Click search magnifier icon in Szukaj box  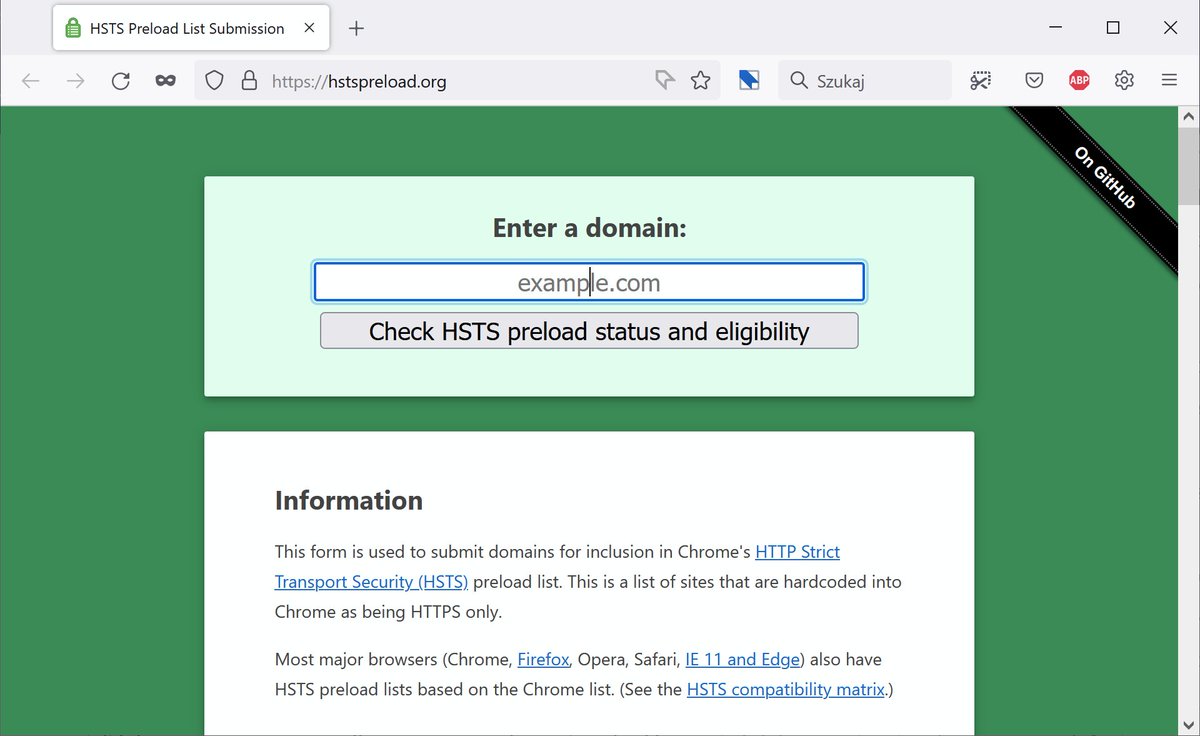tap(798, 81)
